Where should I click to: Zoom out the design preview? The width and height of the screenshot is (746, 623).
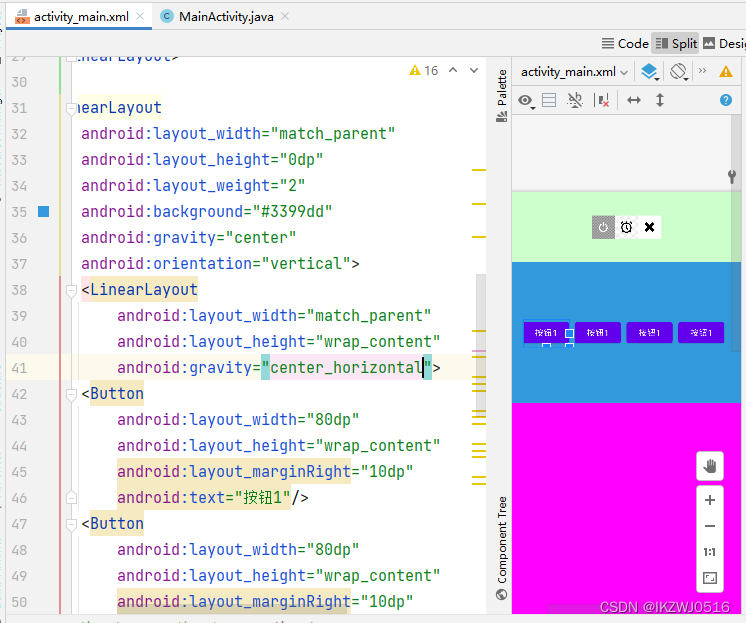click(710, 526)
